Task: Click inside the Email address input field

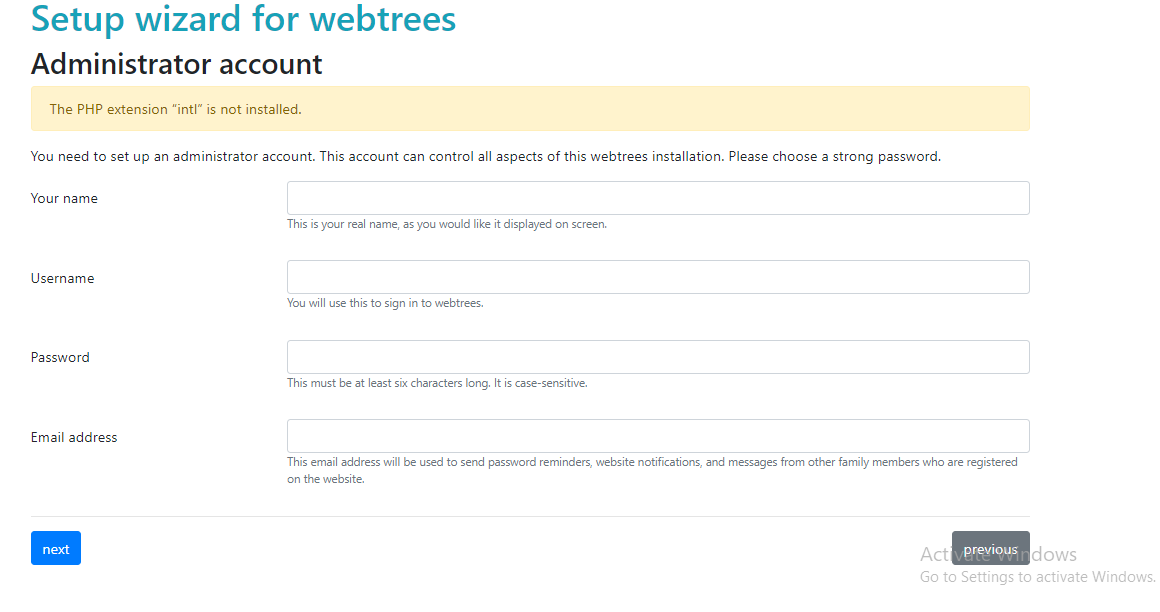Action: 657,435
